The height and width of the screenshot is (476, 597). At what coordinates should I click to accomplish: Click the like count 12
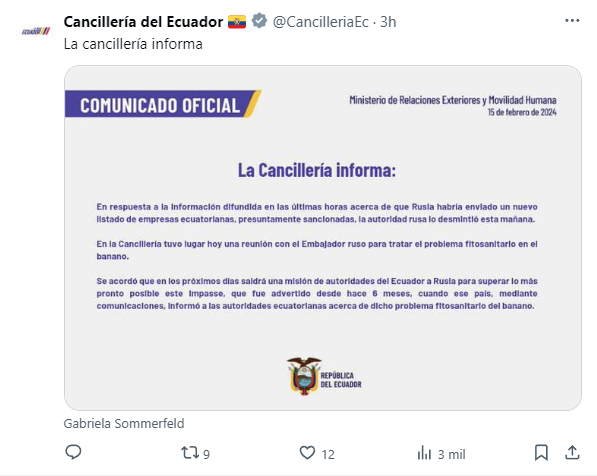click(x=328, y=454)
